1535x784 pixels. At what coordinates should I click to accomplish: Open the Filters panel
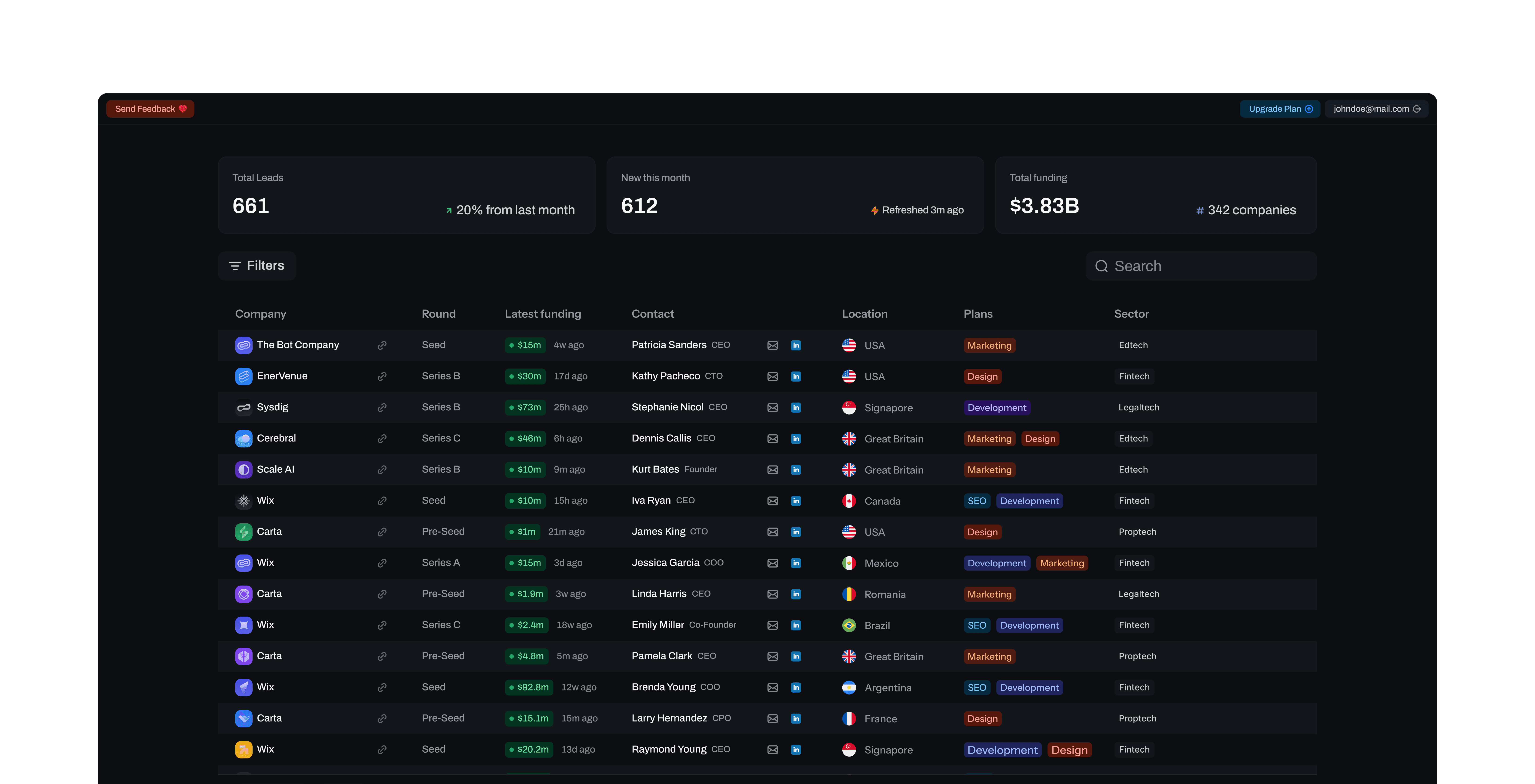tap(257, 266)
